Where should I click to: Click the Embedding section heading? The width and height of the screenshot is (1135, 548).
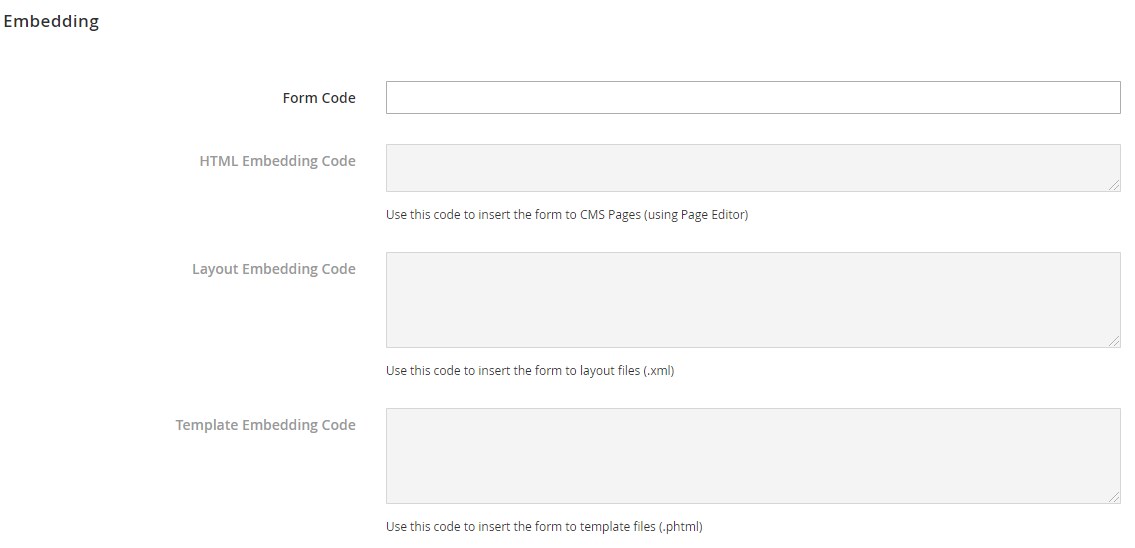(51, 21)
